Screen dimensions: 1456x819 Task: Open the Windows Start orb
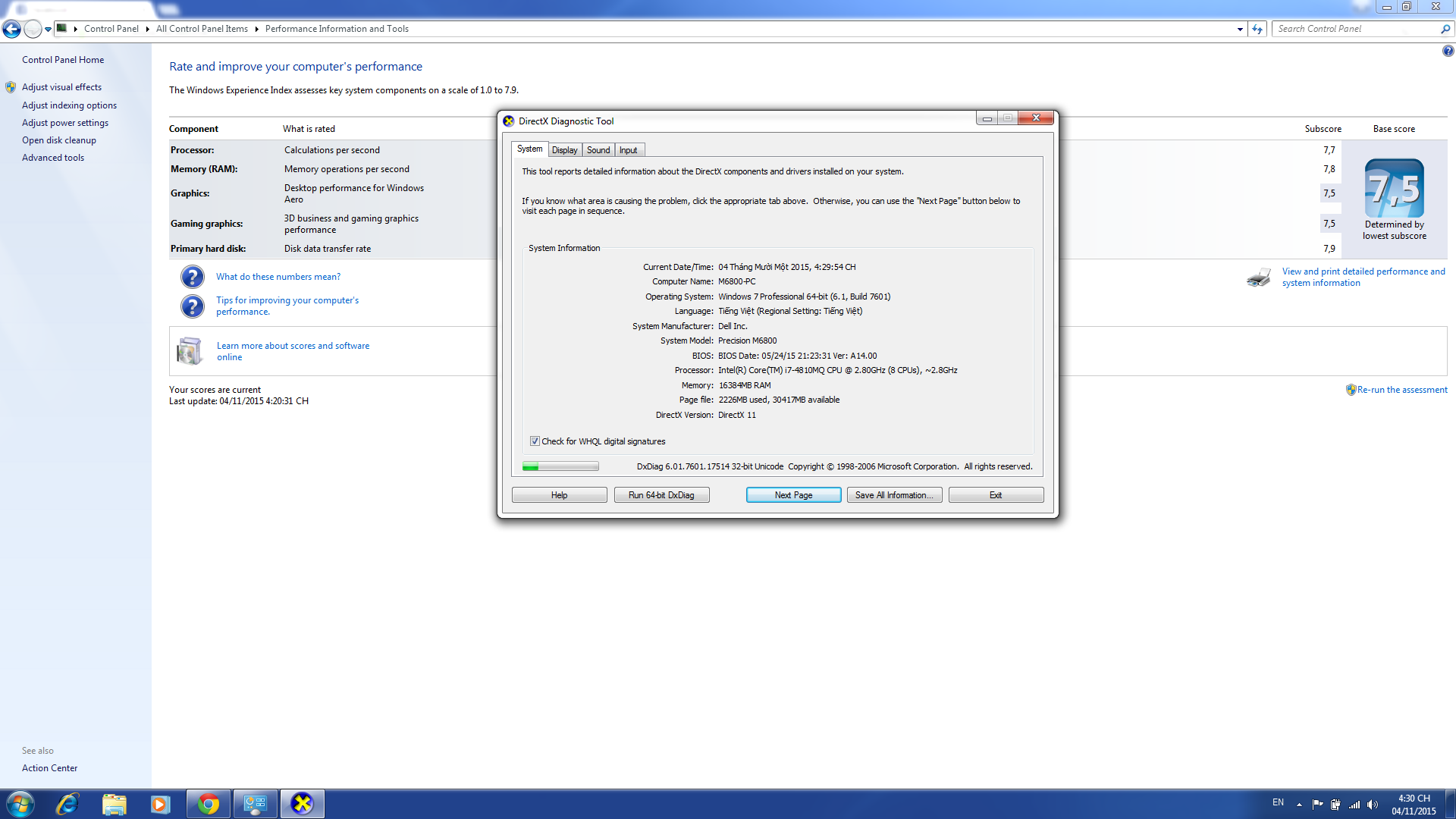(20, 804)
